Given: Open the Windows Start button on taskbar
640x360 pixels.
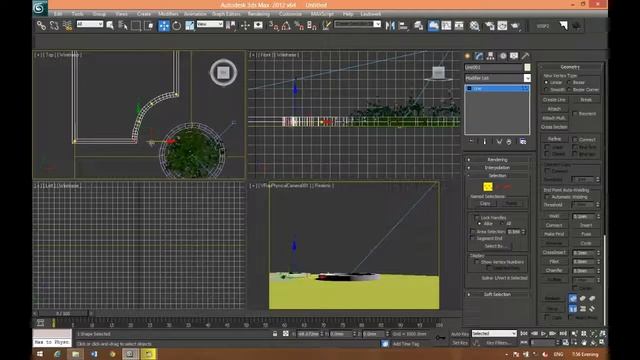Looking at the screenshot, I should 40,354.
